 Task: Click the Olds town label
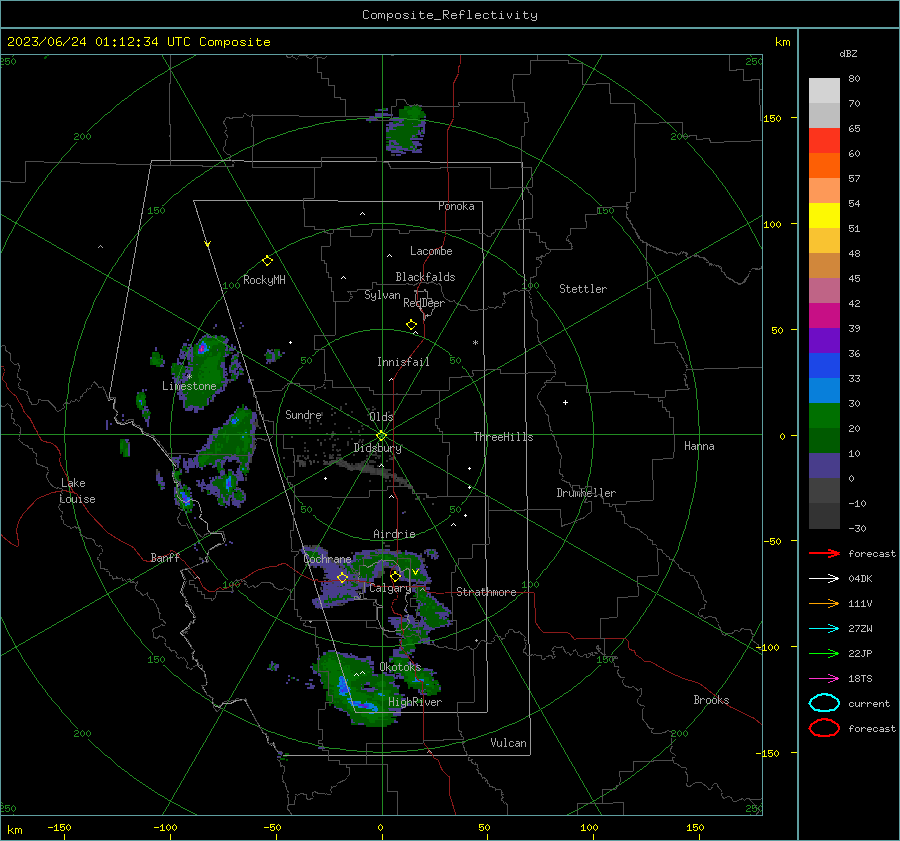(x=381, y=417)
